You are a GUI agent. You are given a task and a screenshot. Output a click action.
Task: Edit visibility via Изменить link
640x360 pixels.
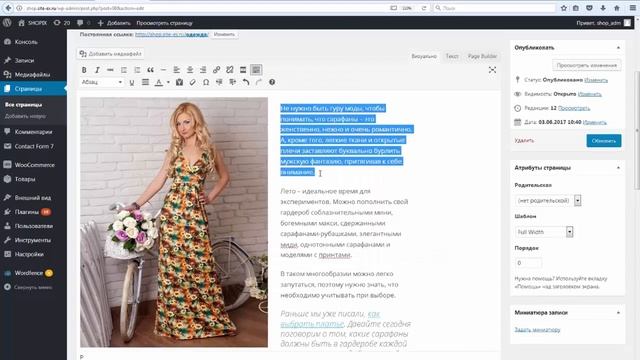[590, 94]
